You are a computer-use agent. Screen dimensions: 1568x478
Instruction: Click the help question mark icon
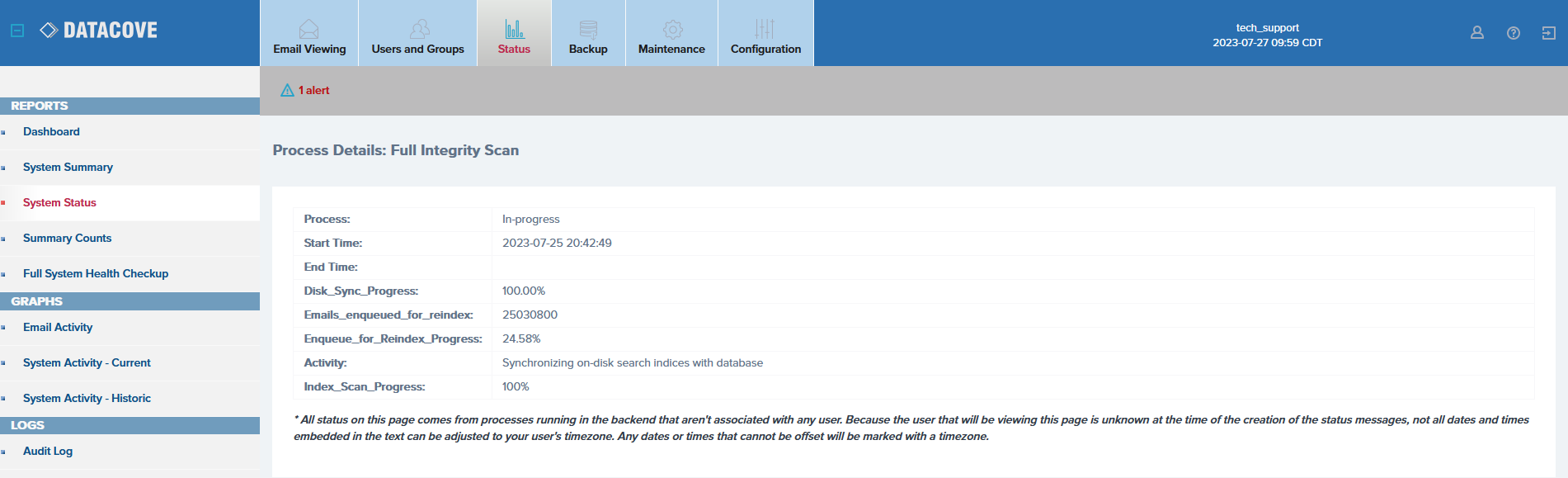coord(1513,33)
